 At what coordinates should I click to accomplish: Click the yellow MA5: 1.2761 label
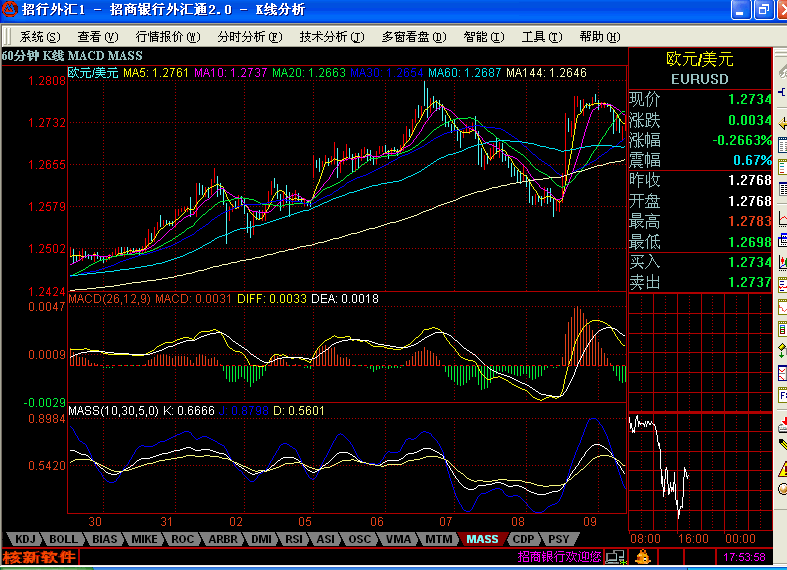point(156,73)
